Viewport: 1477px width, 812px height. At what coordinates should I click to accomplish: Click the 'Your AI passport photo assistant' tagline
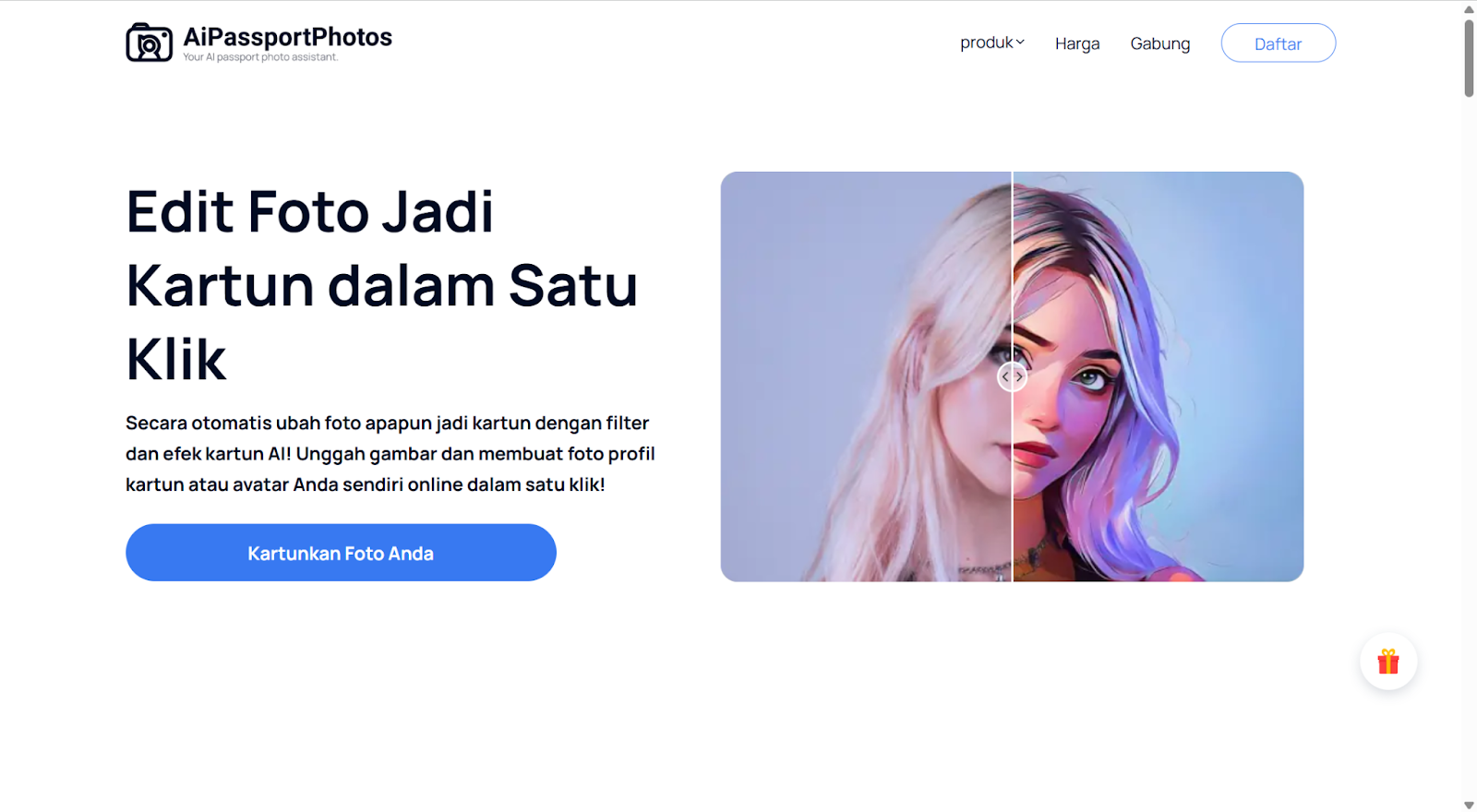[260, 57]
